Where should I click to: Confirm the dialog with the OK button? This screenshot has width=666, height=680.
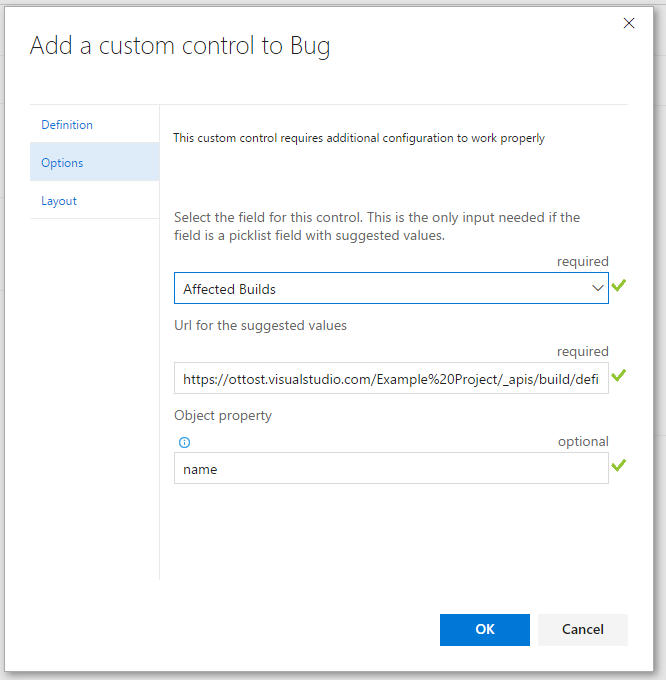pos(484,629)
